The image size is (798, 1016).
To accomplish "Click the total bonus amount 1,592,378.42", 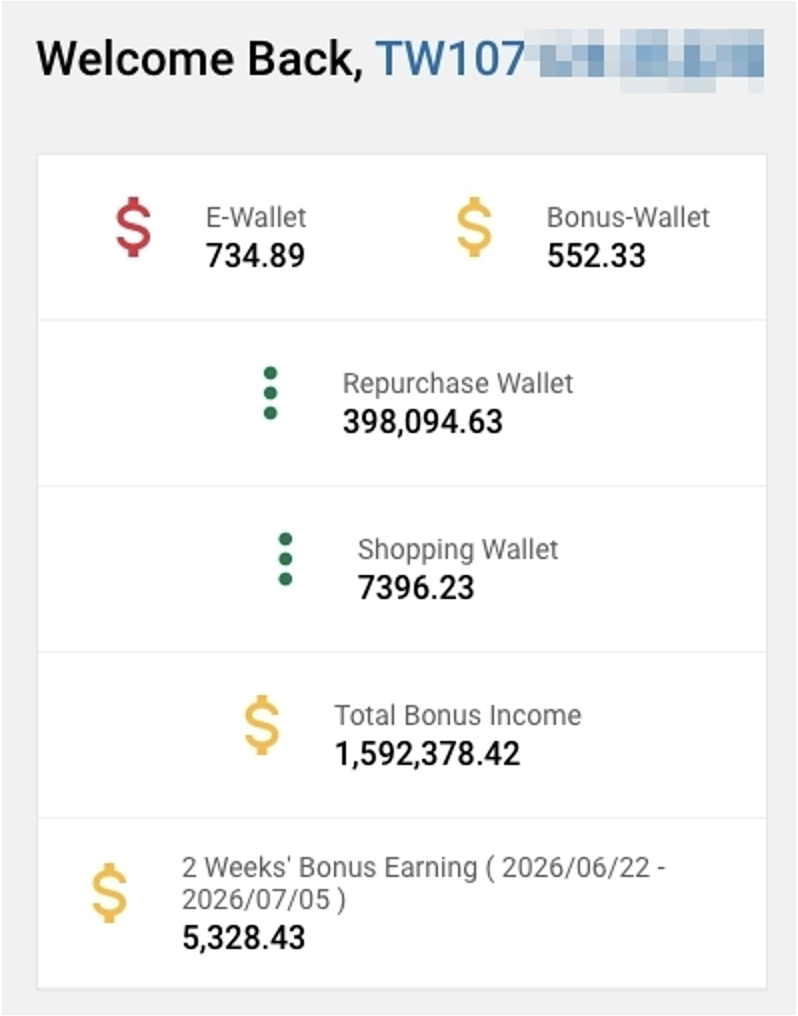I will tap(427, 754).
